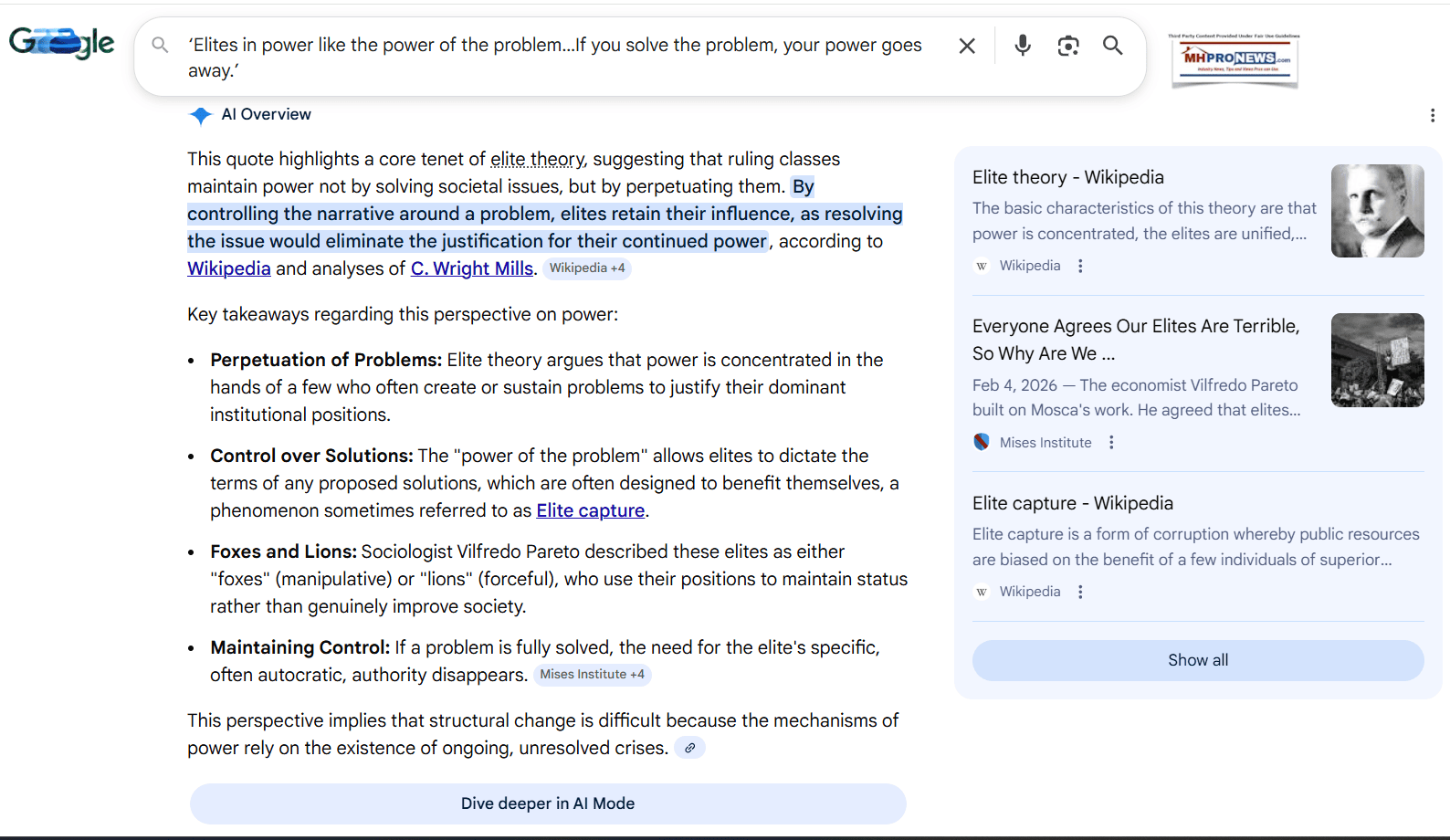Start voice search with microphone icon
Viewport: 1450px width, 840px height.
[1023, 45]
